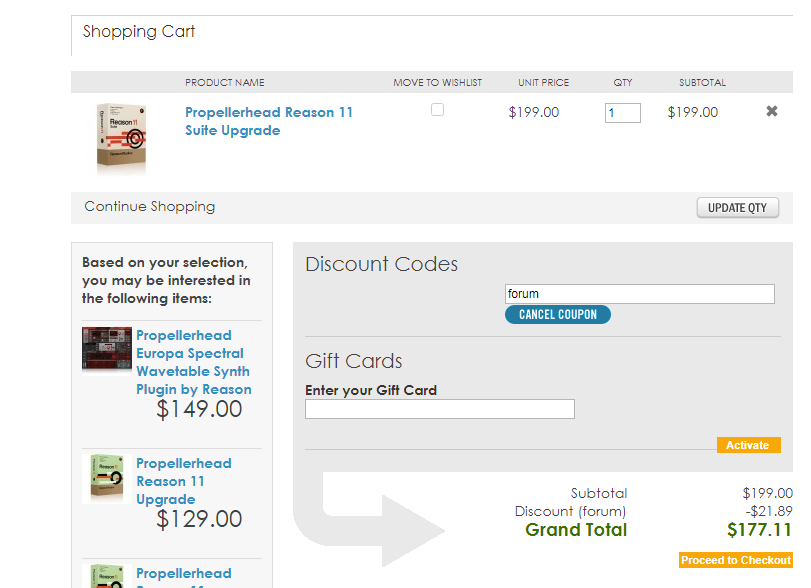Open Propellerhead Reason 11 Suite Upgrade link
The image size is (811, 588).
point(269,121)
